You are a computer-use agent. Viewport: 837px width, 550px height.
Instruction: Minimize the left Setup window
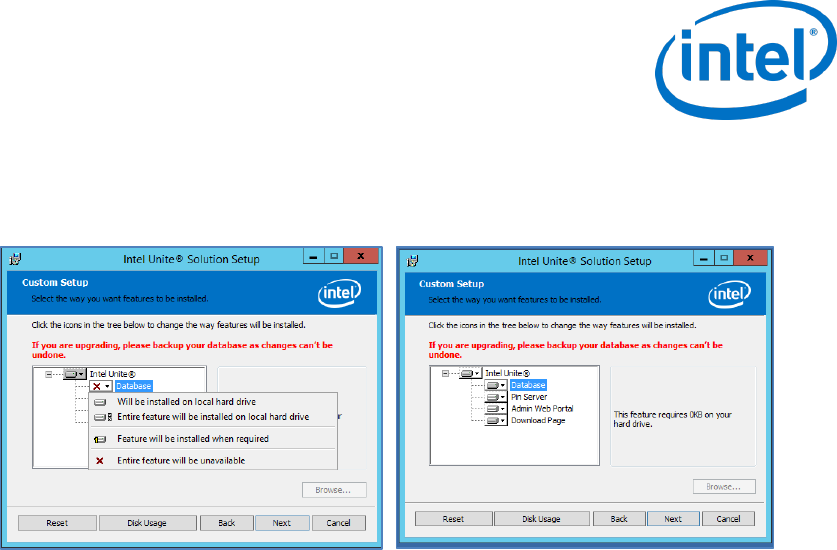pos(313,256)
